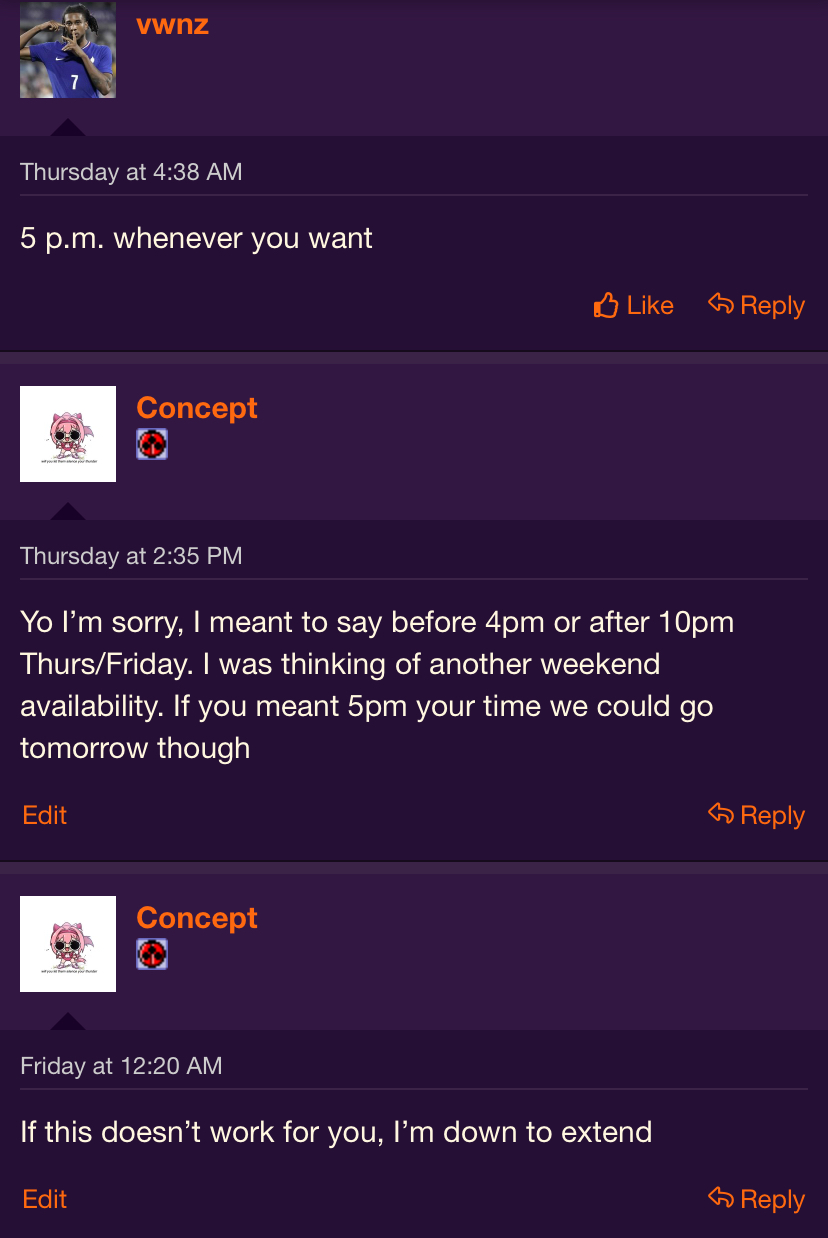Click the vwnz username link

[172, 25]
